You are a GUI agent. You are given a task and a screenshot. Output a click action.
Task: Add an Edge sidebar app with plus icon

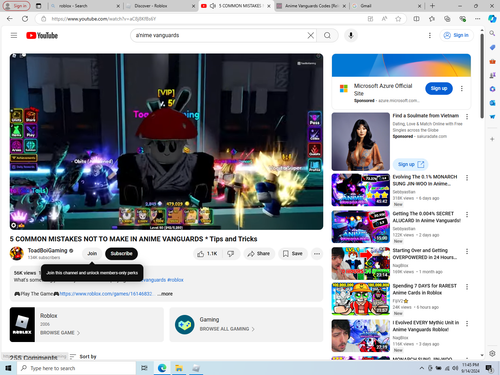(x=492, y=139)
